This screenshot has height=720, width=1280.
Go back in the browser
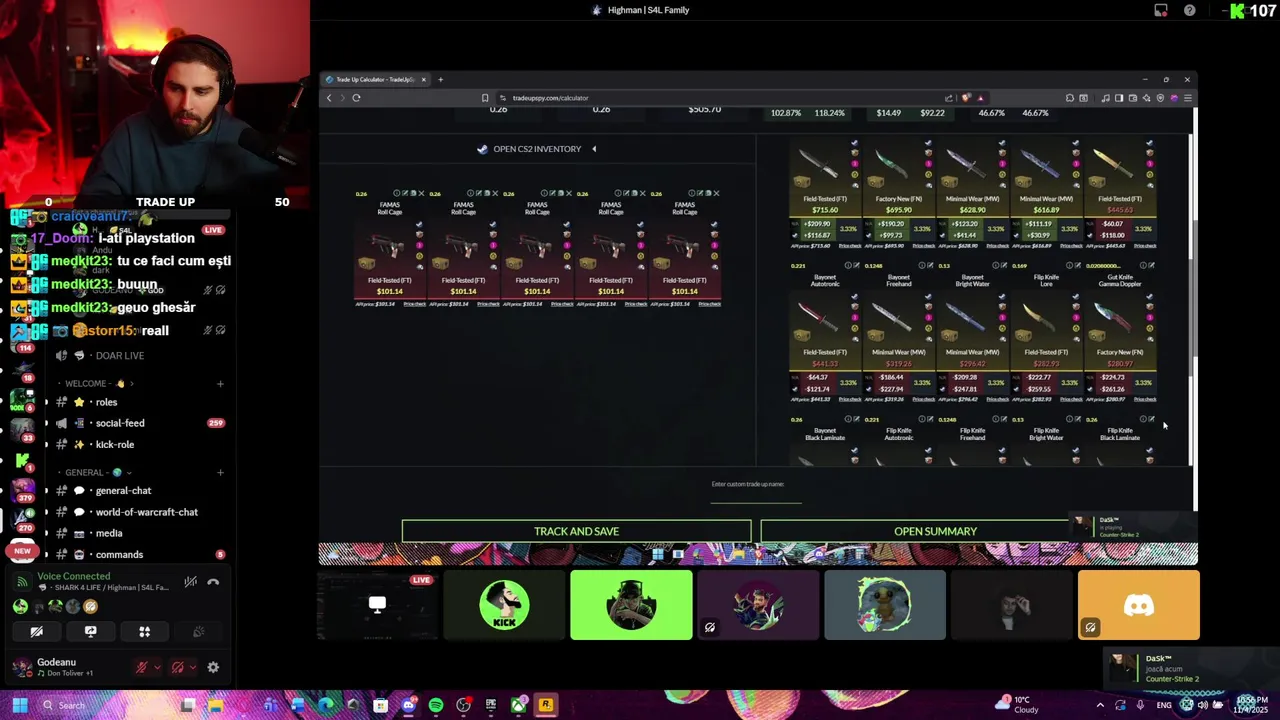tap(329, 98)
